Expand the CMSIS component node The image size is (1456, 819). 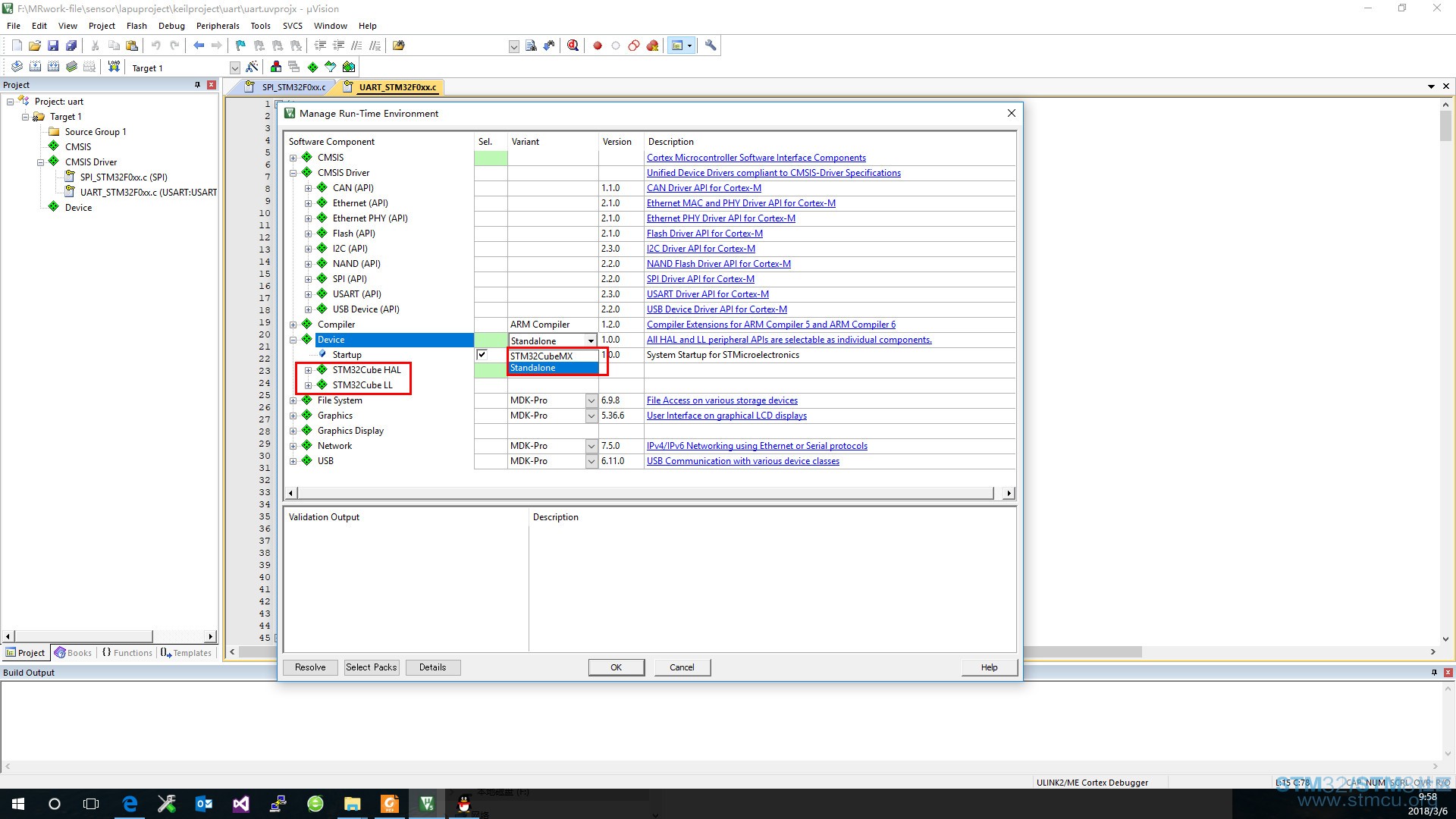click(293, 158)
